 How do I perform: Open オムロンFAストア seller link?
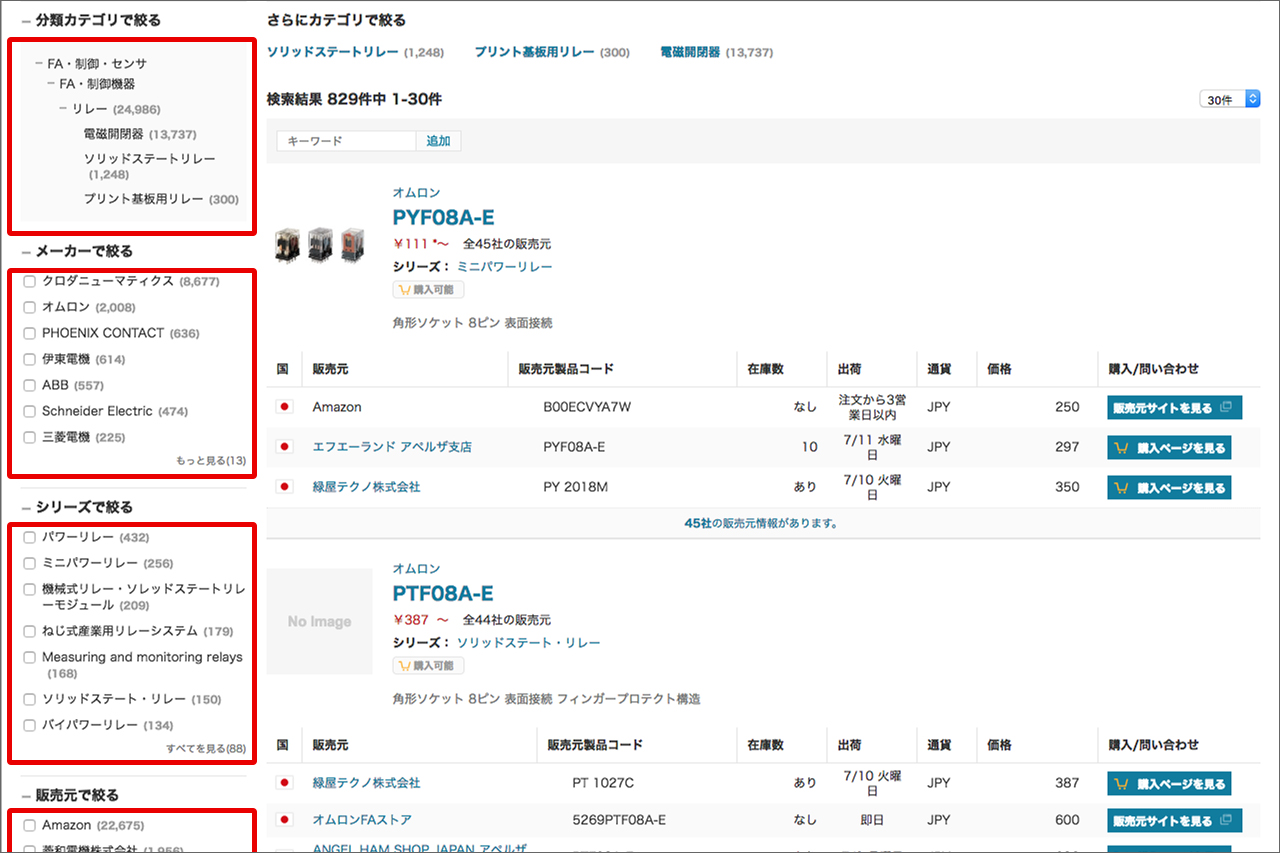click(x=362, y=820)
